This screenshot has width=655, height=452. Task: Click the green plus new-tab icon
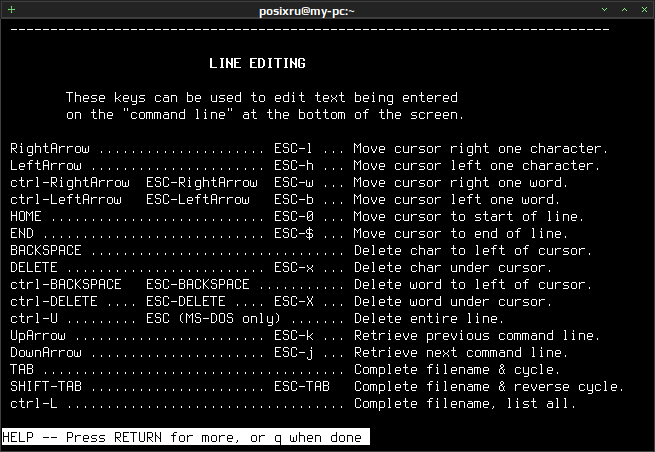coord(11,10)
